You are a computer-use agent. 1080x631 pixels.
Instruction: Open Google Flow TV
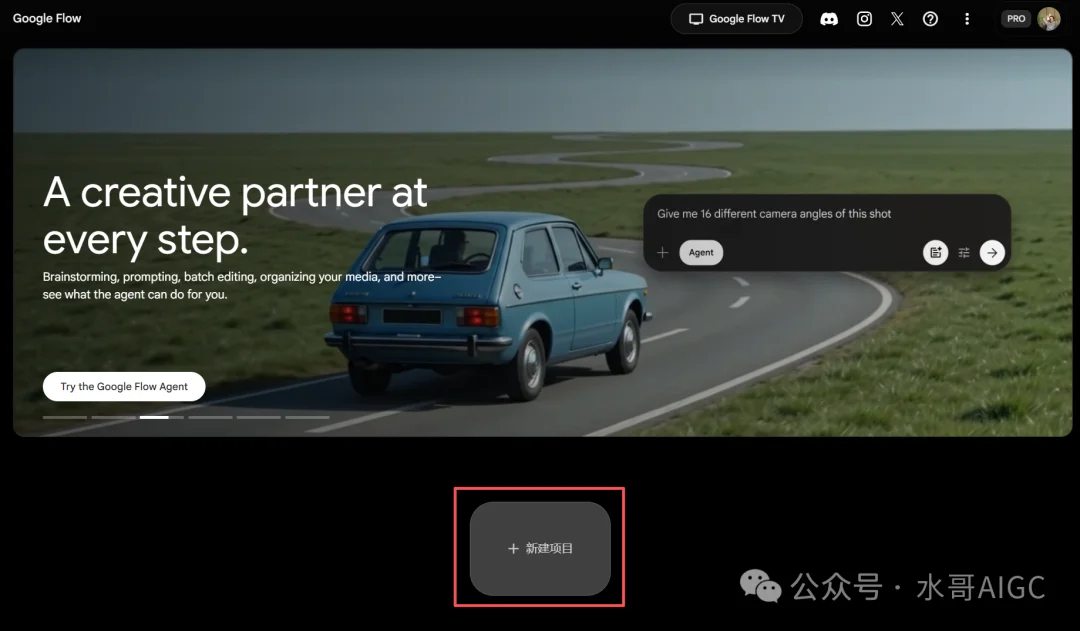tap(736, 19)
